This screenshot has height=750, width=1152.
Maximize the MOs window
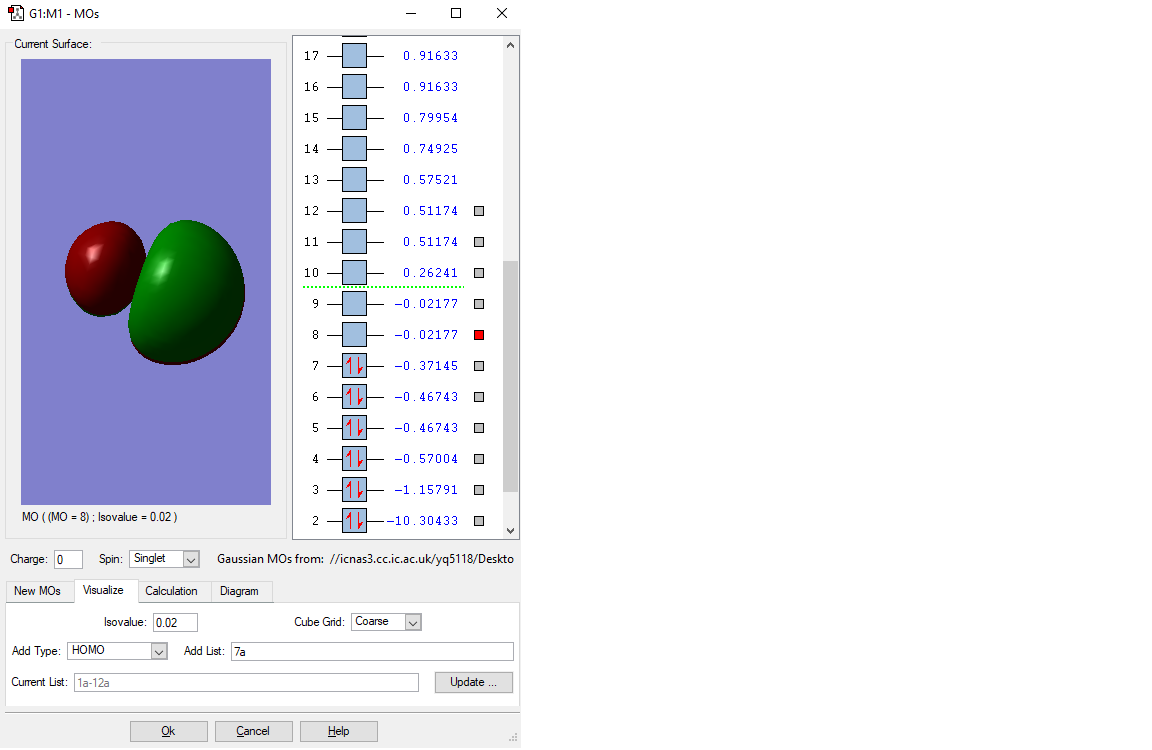coord(456,13)
